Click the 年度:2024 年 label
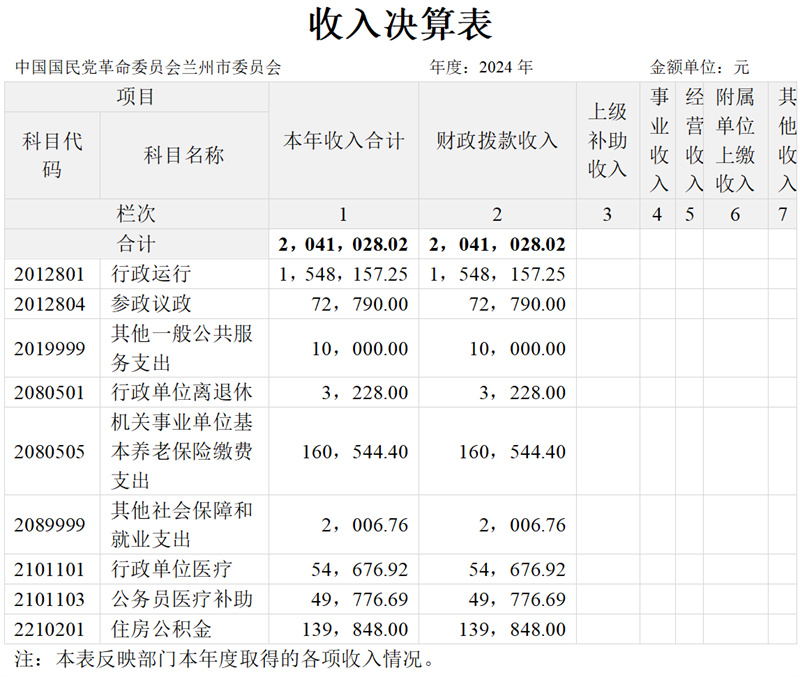This screenshot has height=677, width=800. (481, 67)
